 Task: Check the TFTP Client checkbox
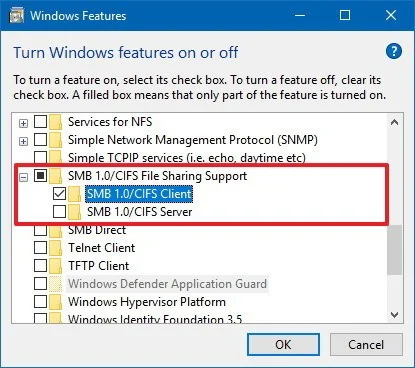tap(41, 266)
